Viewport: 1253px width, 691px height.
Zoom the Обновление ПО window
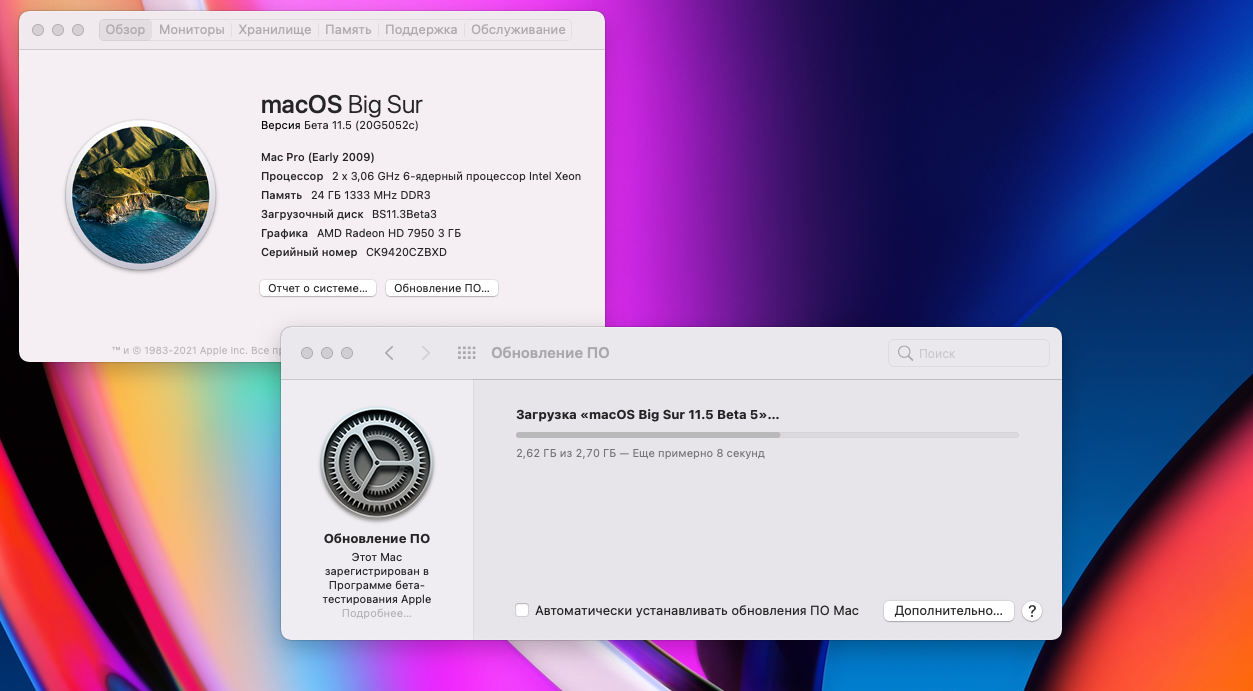pos(347,353)
